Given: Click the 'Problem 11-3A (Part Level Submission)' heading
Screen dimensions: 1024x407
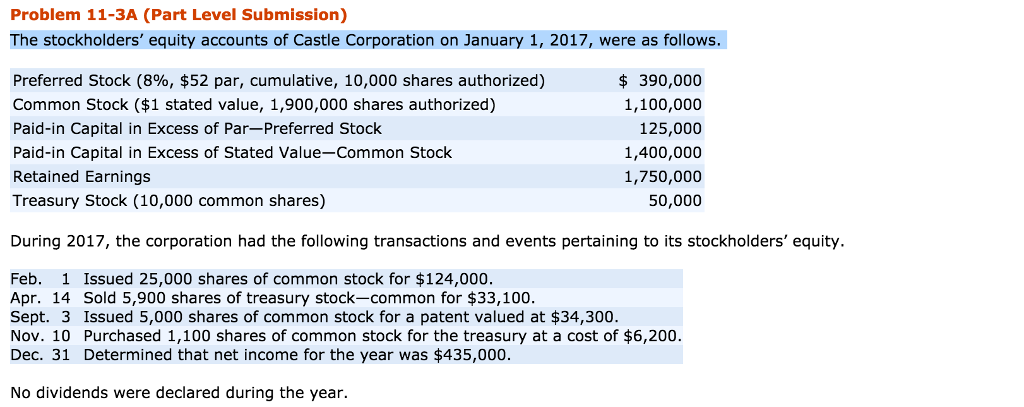Looking at the screenshot, I should click(x=179, y=15).
